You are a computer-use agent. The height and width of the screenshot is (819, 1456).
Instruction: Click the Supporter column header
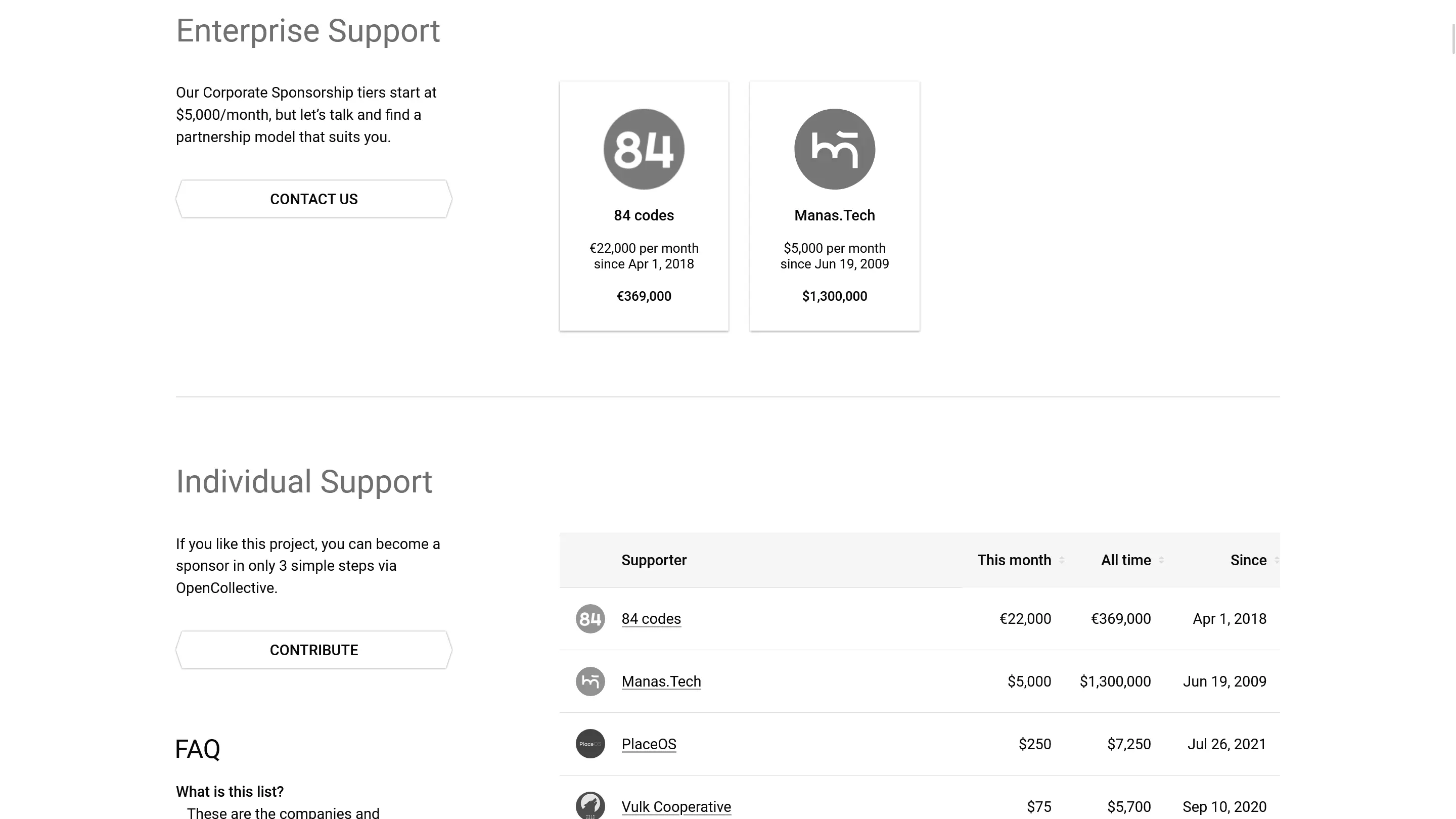click(654, 560)
